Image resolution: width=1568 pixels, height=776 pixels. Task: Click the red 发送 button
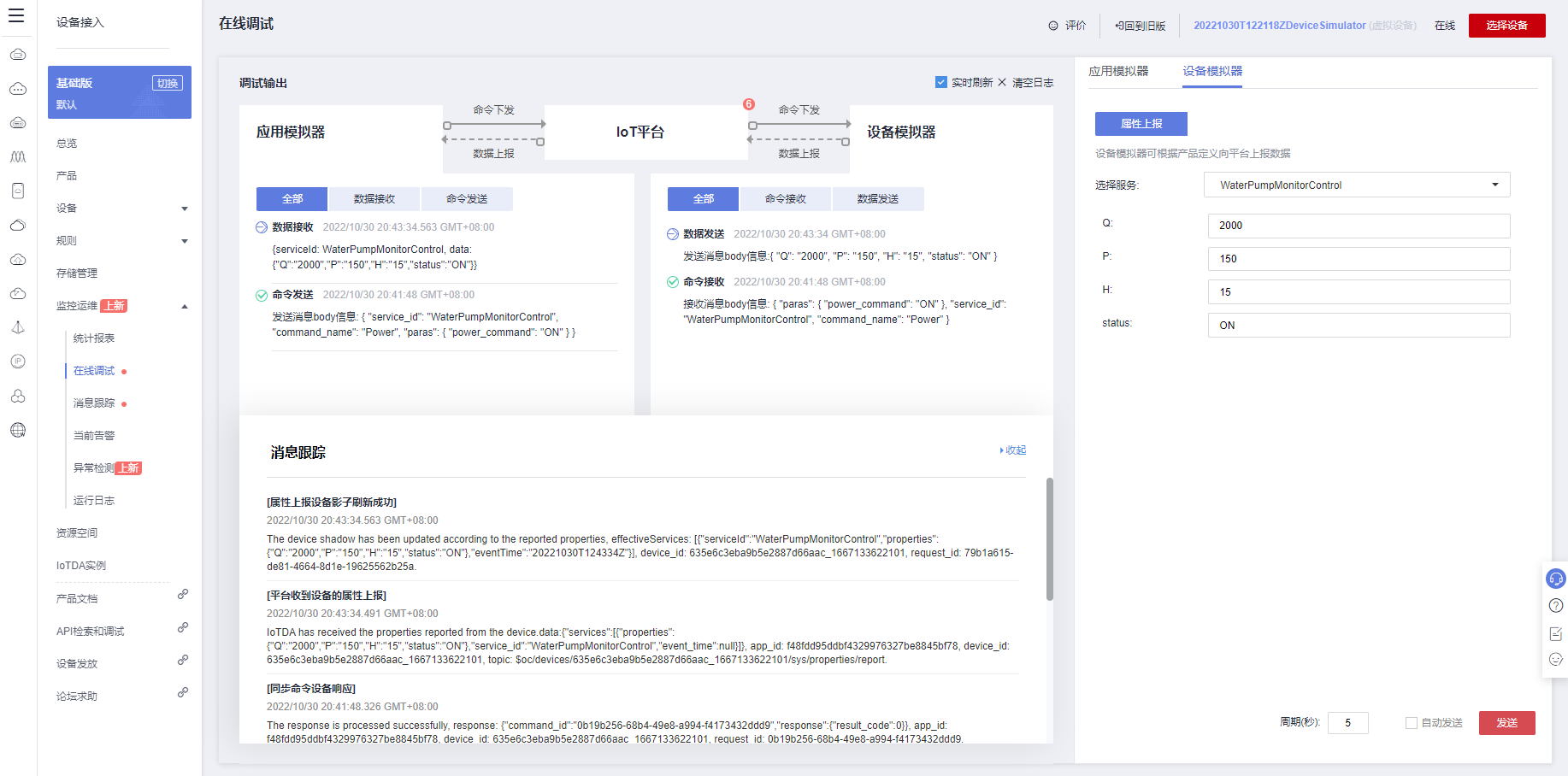(1507, 723)
